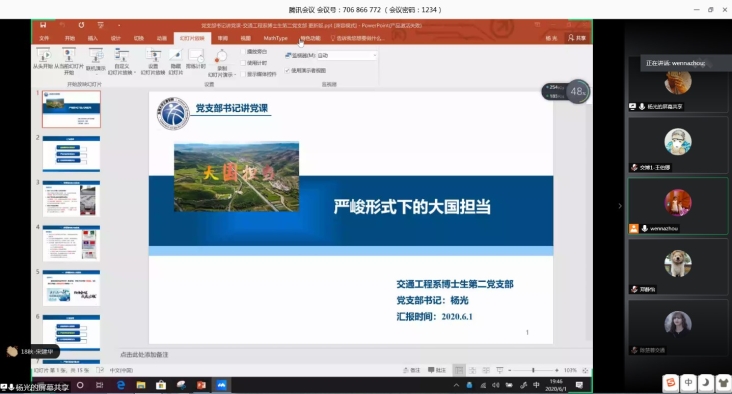This screenshot has width=732, height=394.
Task: Uncheck Use Presenter View (使用演示者视图)
Action: tap(287, 70)
